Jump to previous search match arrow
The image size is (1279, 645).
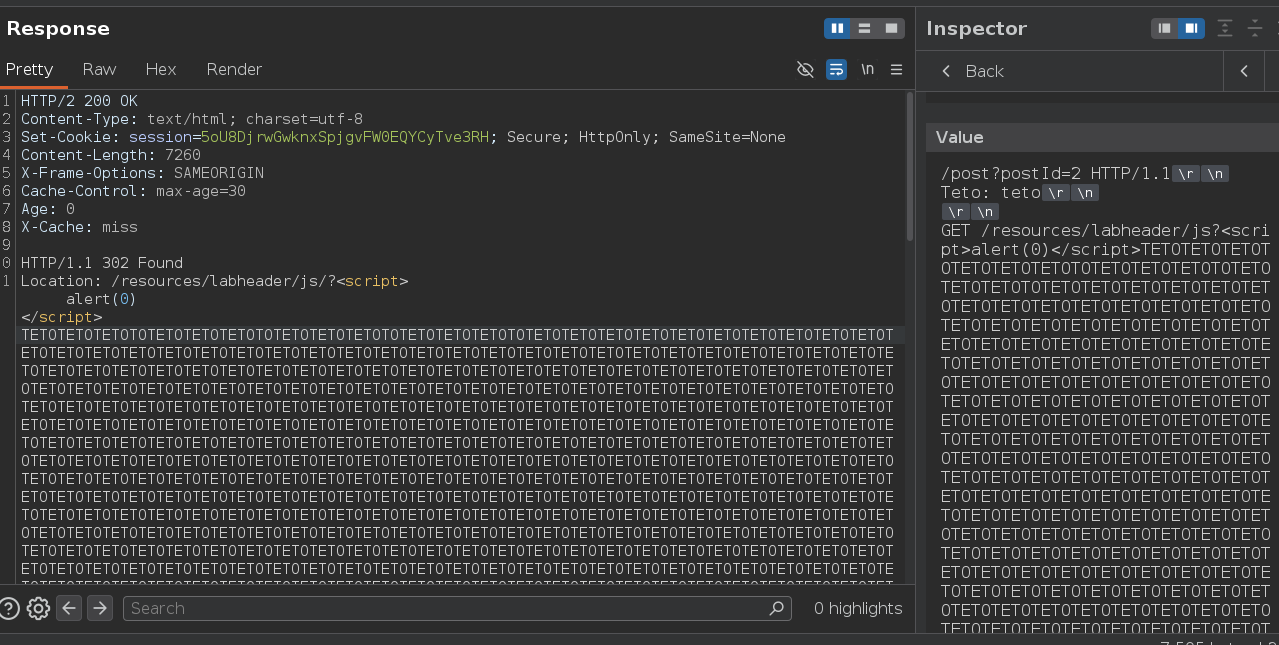(69, 608)
